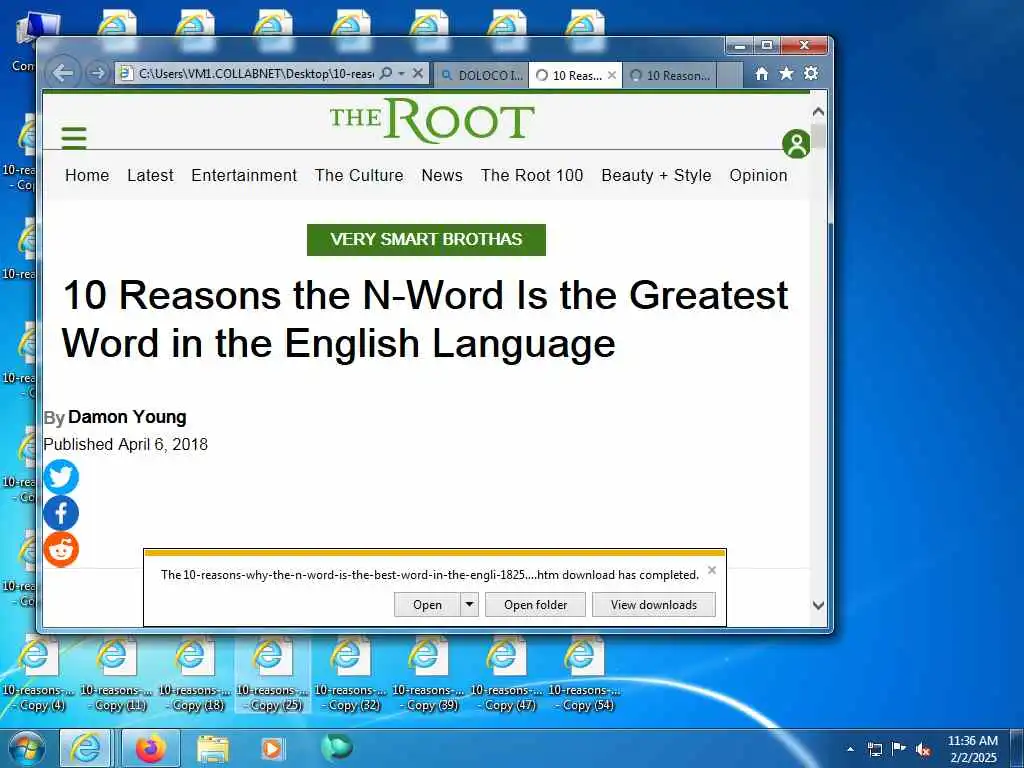Switch to the DOLOCO I... tab
This screenshot has height=768, width=1024.
[481, 75]
